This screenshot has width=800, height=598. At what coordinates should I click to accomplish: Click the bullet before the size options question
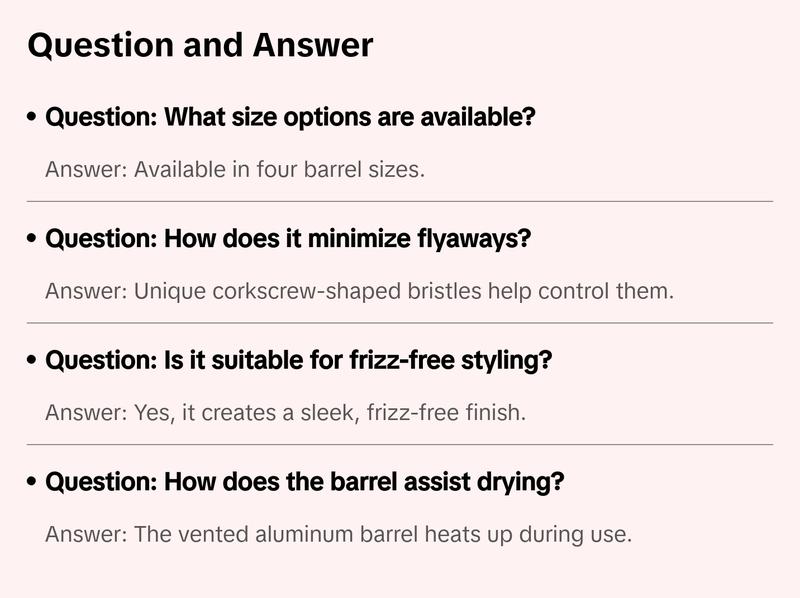point(33,118)
